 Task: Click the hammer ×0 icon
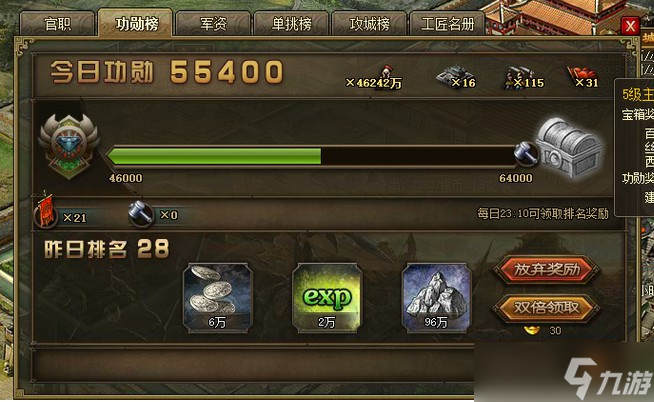[140, 214]
